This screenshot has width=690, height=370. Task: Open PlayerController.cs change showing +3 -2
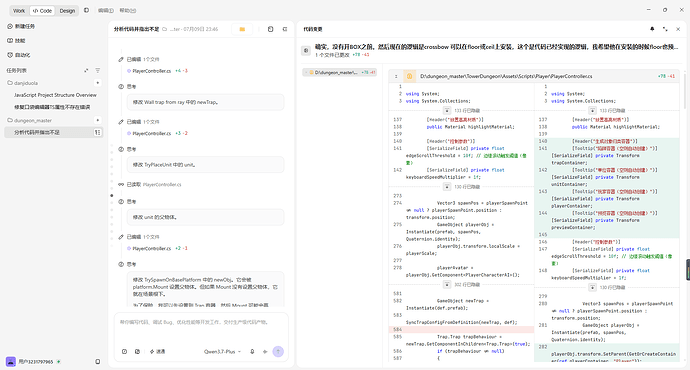(157, 133)
